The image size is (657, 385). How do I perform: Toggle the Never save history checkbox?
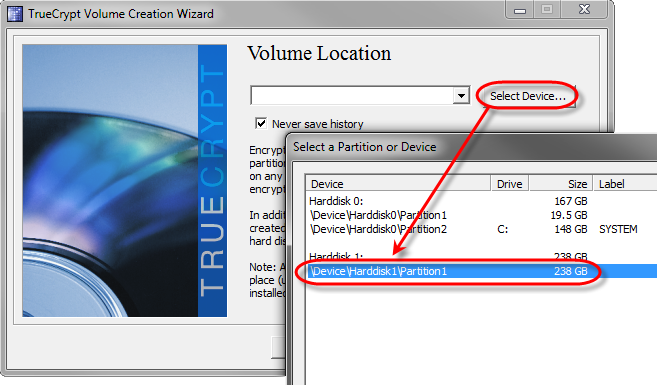tap(261, 124)
